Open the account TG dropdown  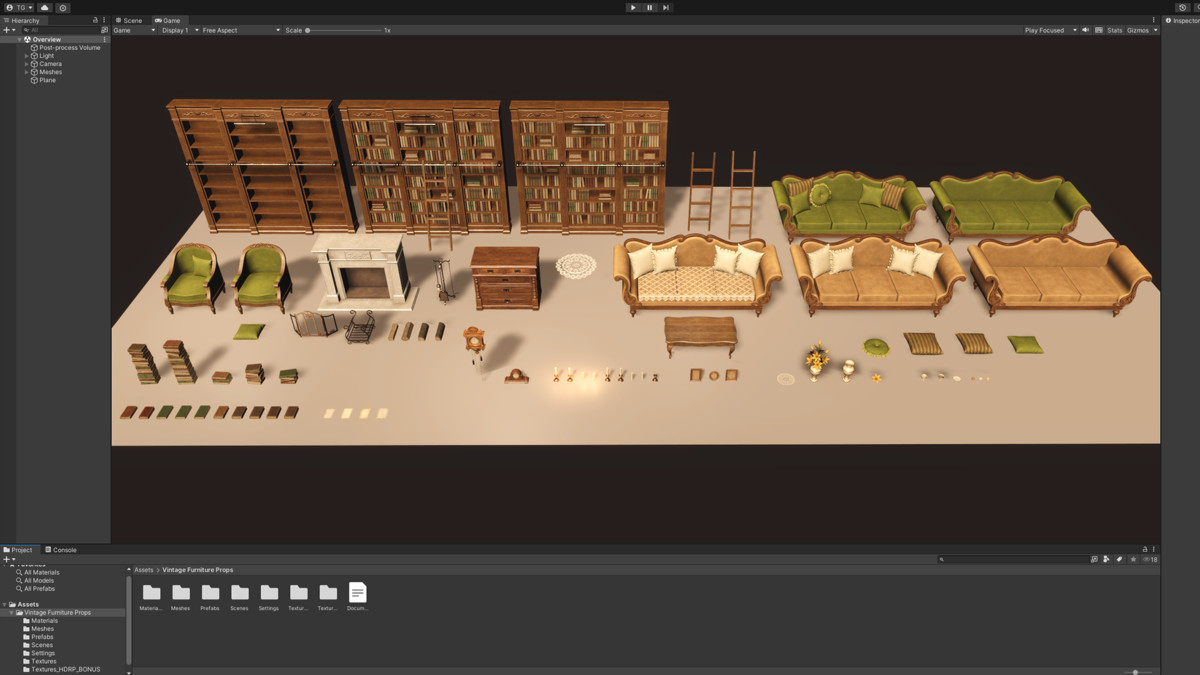(19, 7)
